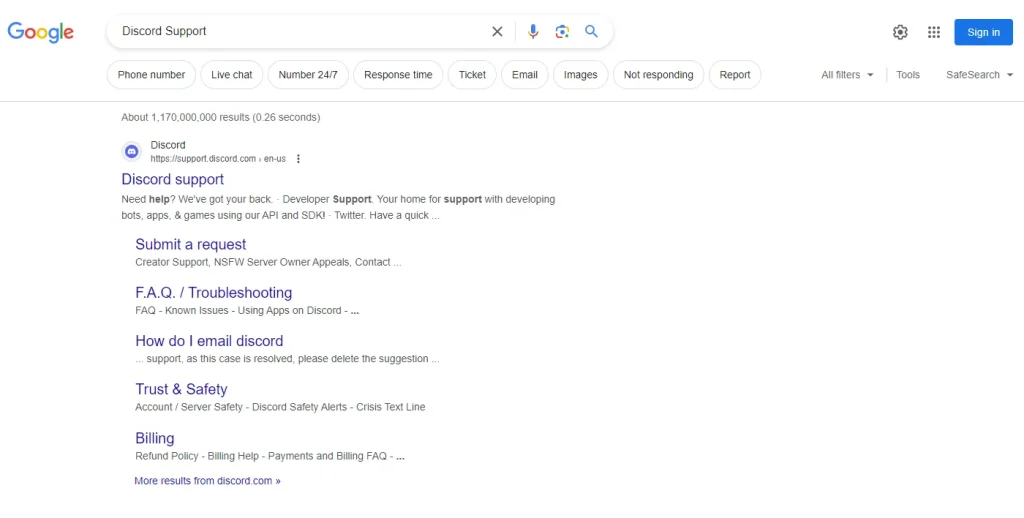Start voice search with microphone icon
The image size is (1024, 518).
(533, 31)
